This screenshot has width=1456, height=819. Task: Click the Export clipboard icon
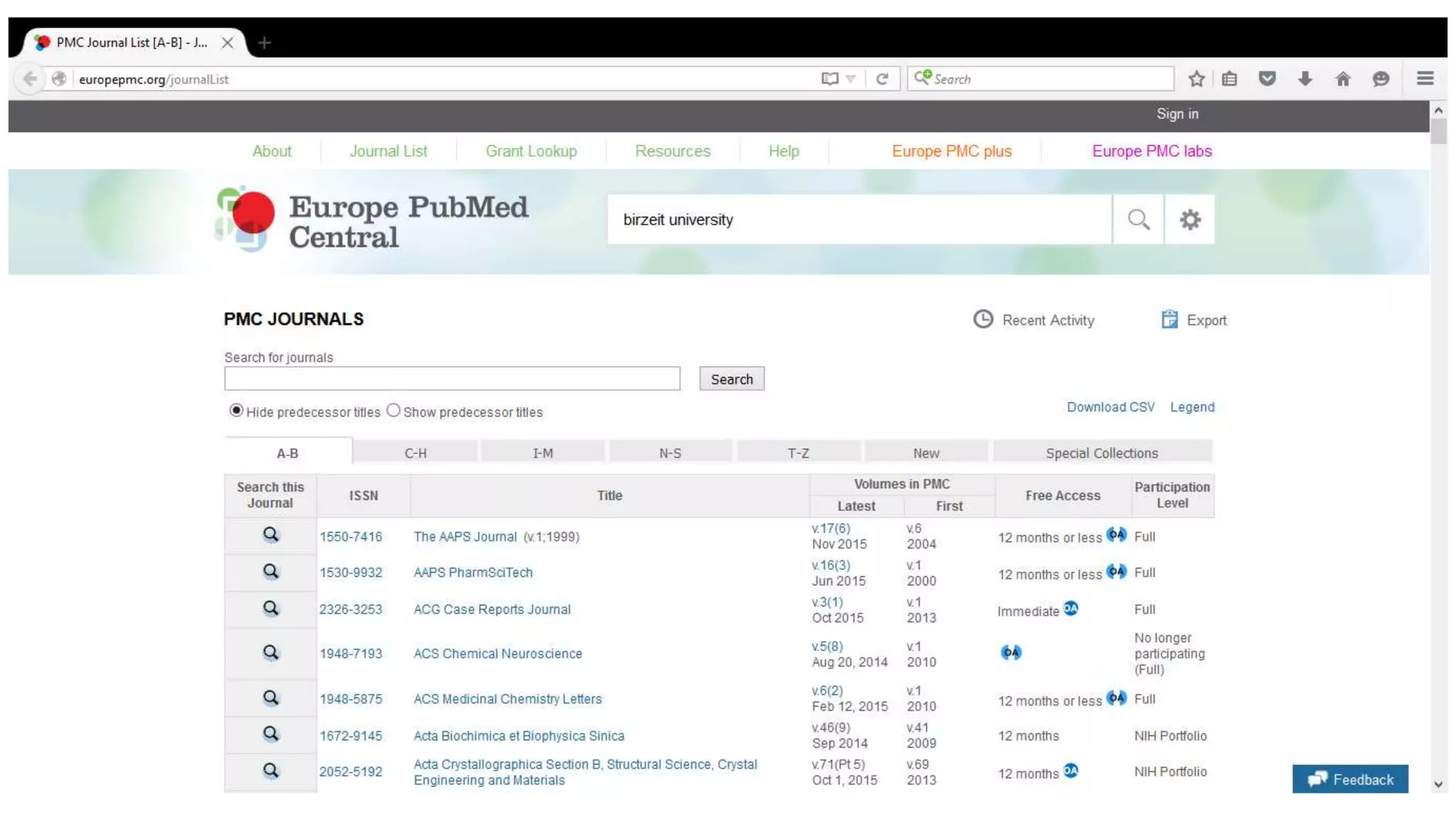tap(1169, 319)
